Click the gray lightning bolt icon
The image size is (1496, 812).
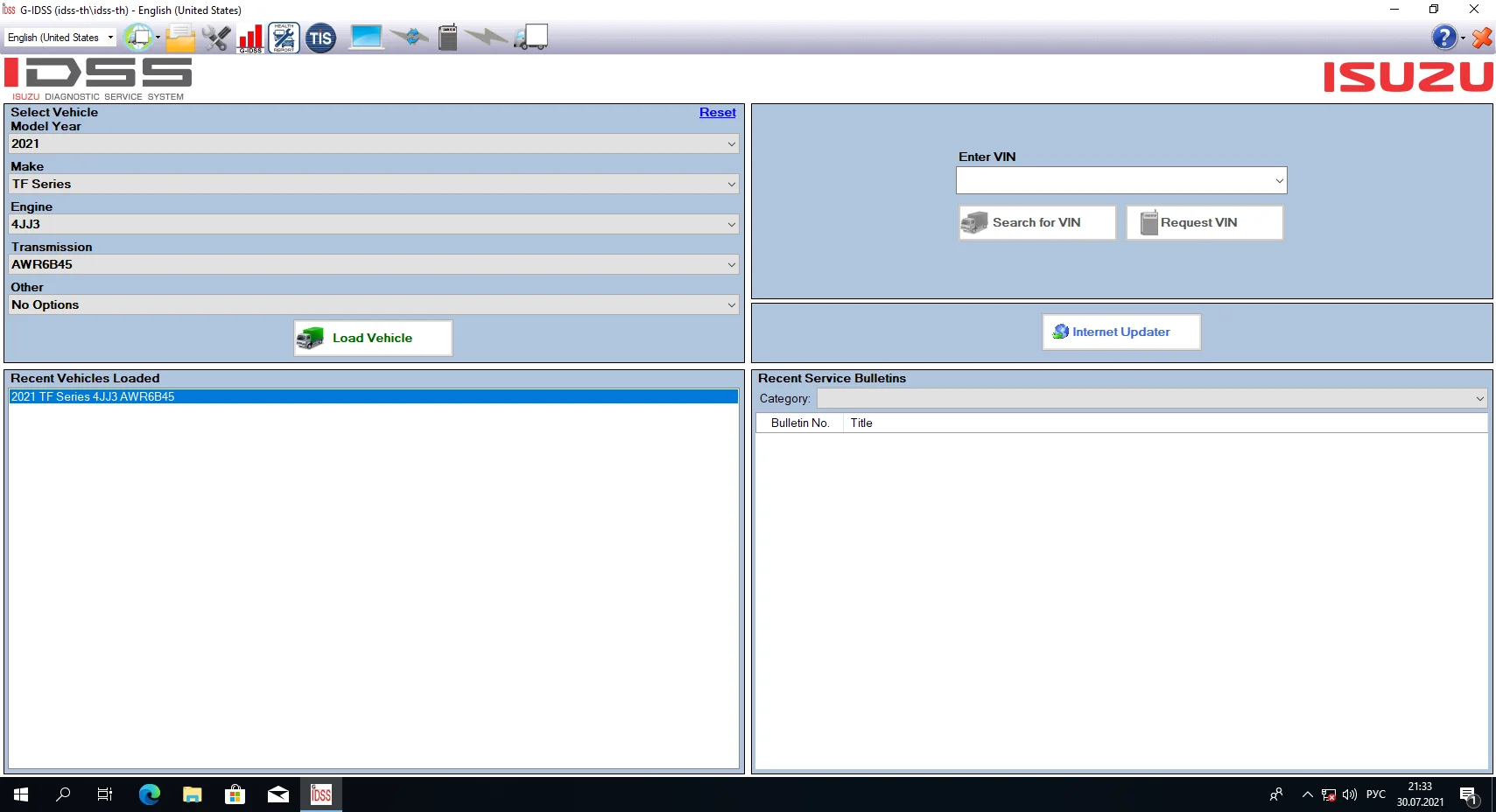click(486, 37)
